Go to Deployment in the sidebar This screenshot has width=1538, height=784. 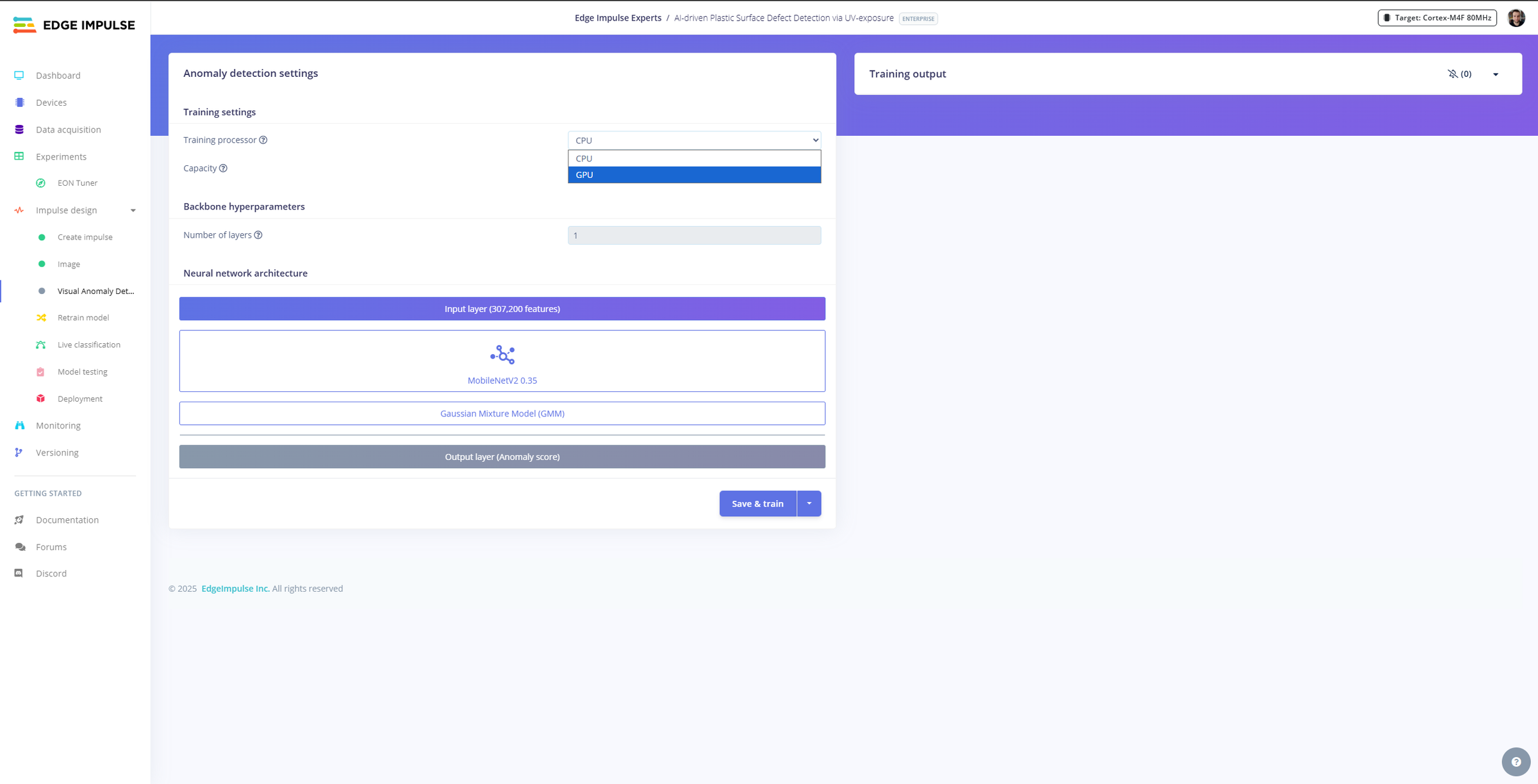(80, 398)
